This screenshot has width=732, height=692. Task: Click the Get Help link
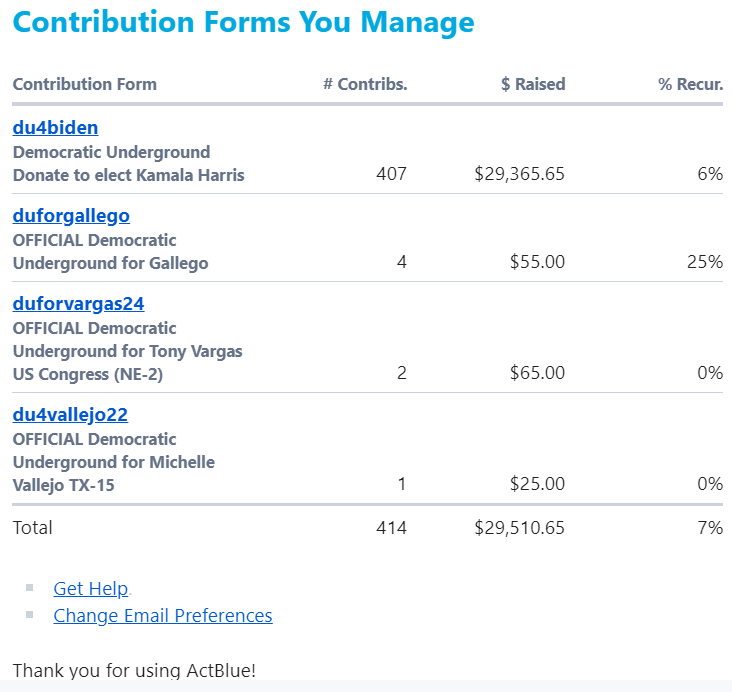(x=90, y=588)
